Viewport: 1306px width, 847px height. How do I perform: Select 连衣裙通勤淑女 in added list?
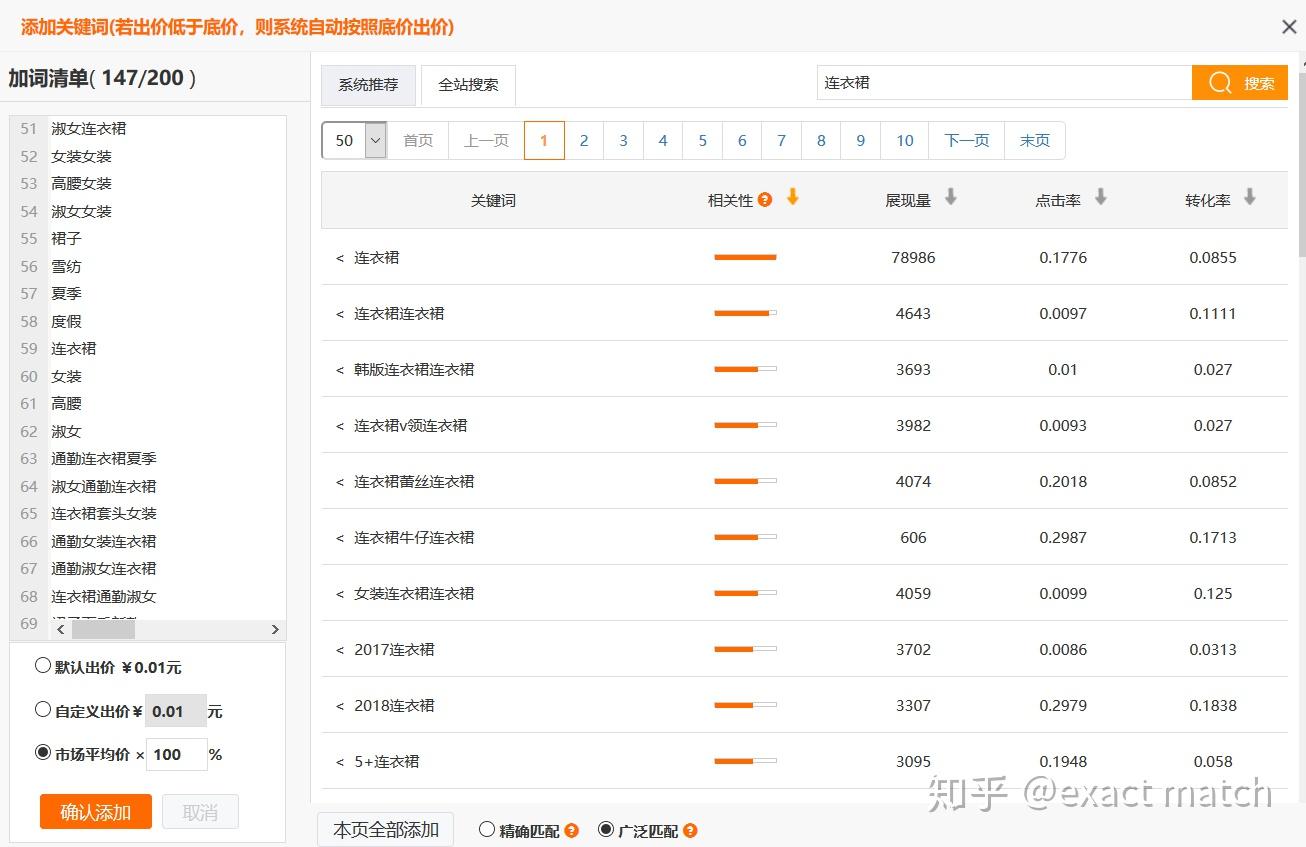[104, 597]
